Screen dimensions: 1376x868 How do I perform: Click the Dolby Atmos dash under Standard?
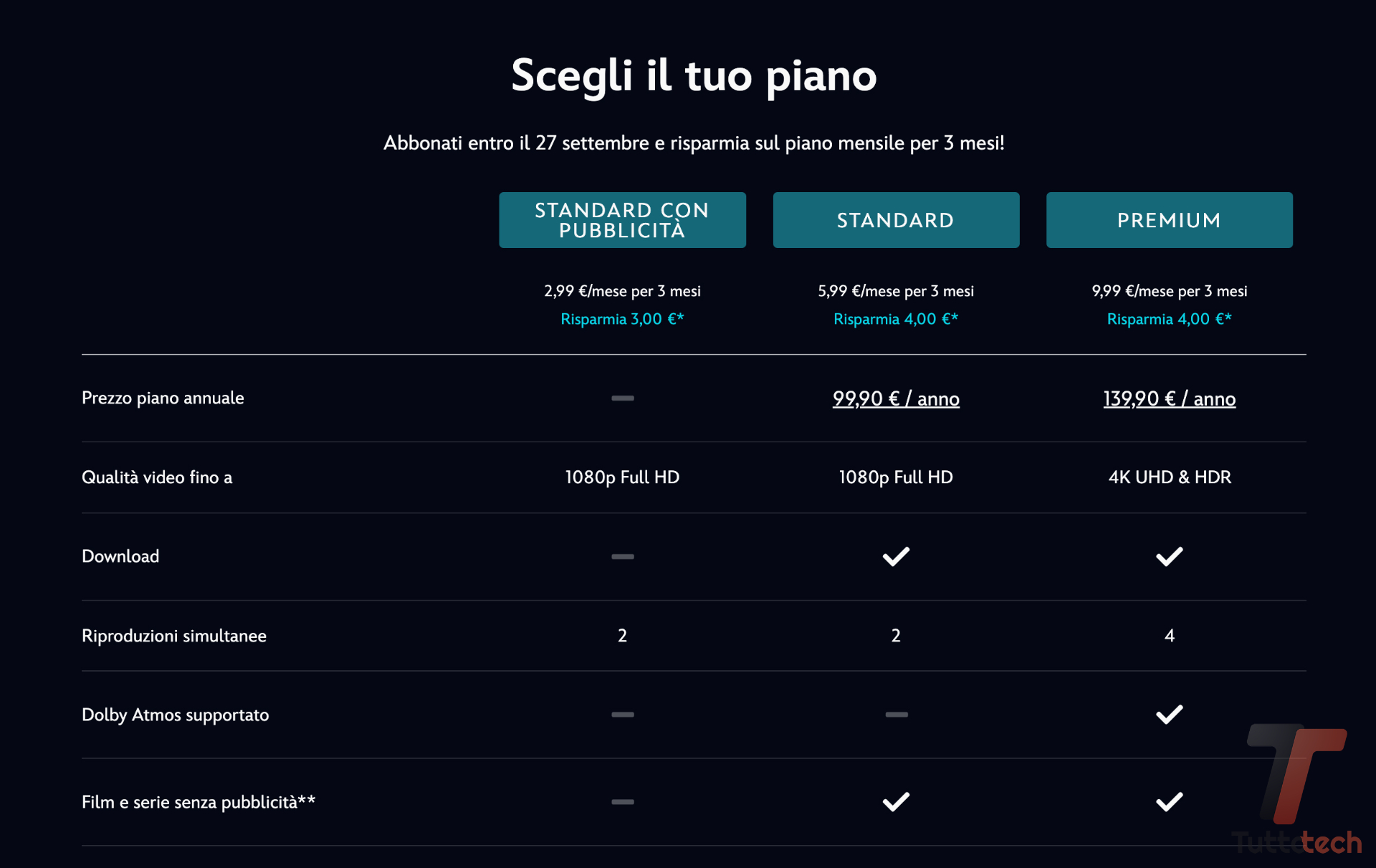[x=896, y=715]
